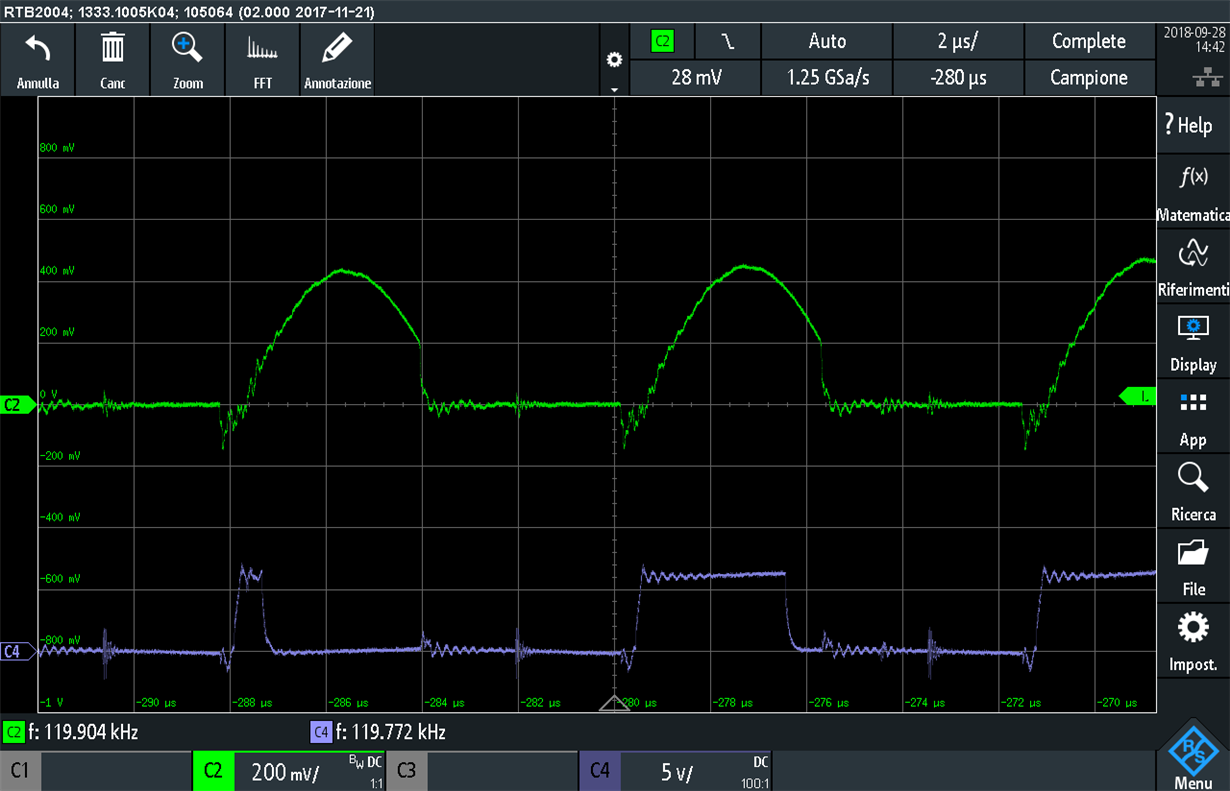Select the Annotazione pencil tool
The width and height of the screenshot is (1230, 791).
tap(338, 47)
